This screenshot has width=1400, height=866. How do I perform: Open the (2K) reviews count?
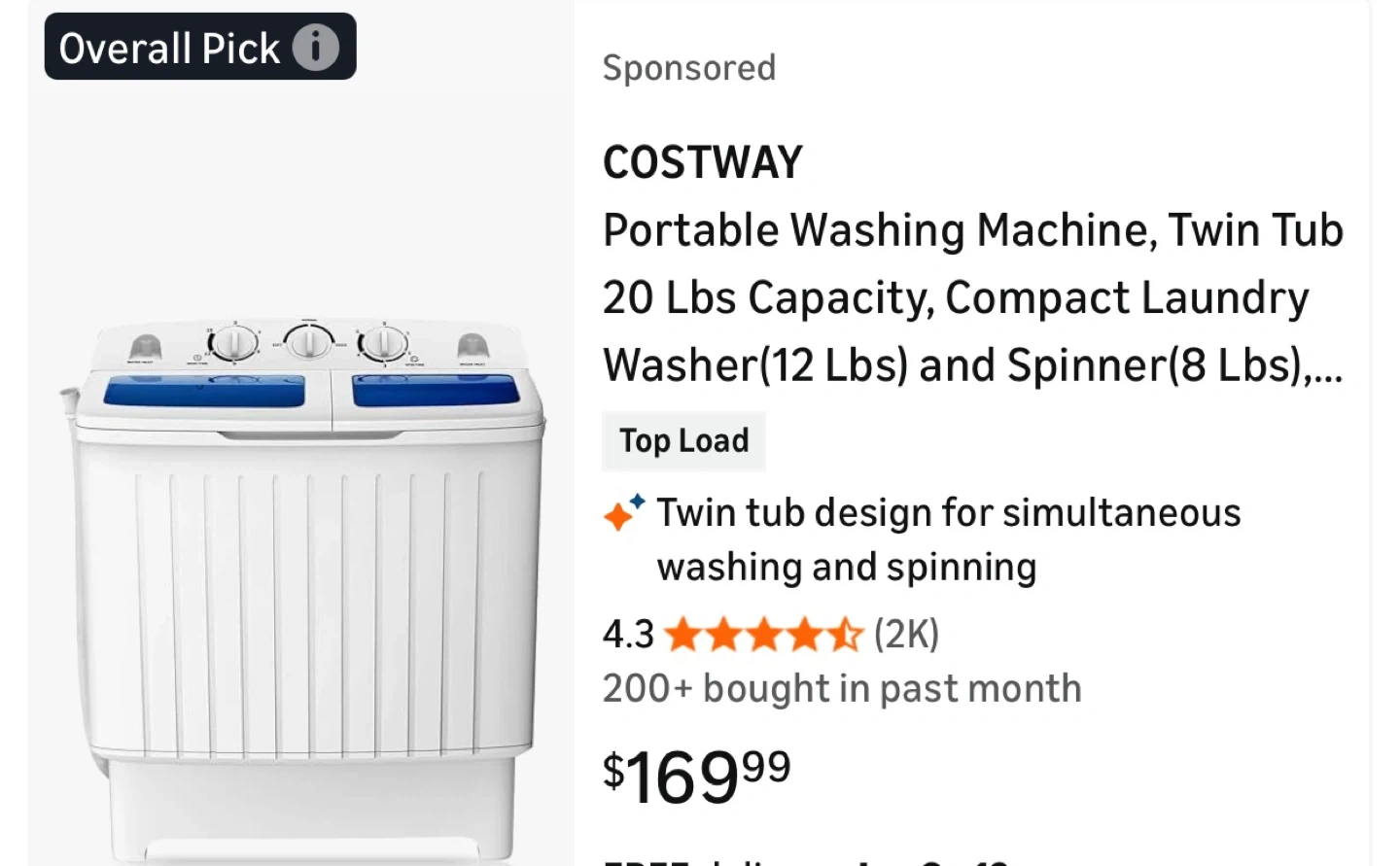coord(906,635)
